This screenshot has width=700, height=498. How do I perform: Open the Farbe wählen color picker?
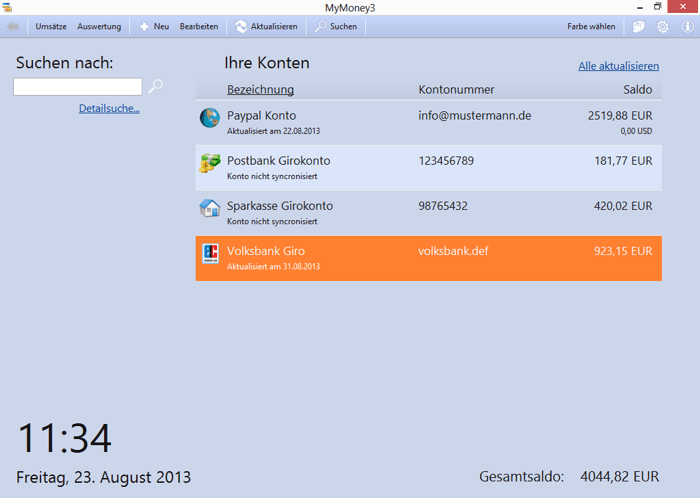pyautogui.click(x=591, y=26)
